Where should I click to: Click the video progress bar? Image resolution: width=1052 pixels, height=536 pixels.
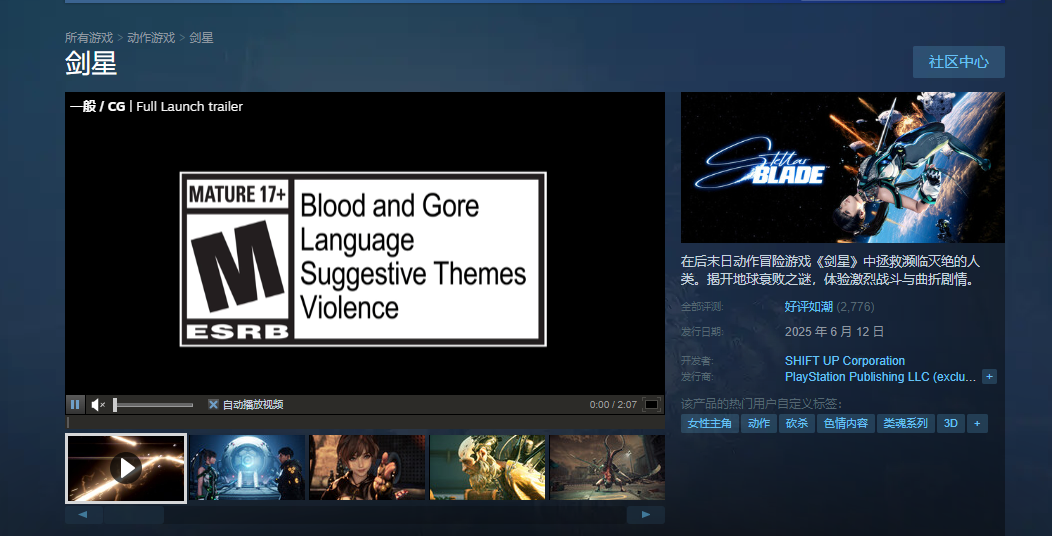365,423
